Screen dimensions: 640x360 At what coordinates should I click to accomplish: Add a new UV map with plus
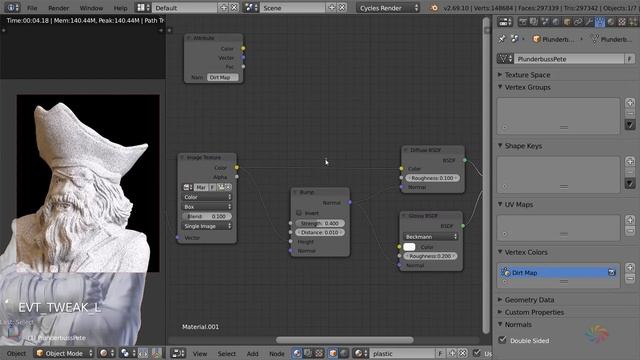coord(630,220)
